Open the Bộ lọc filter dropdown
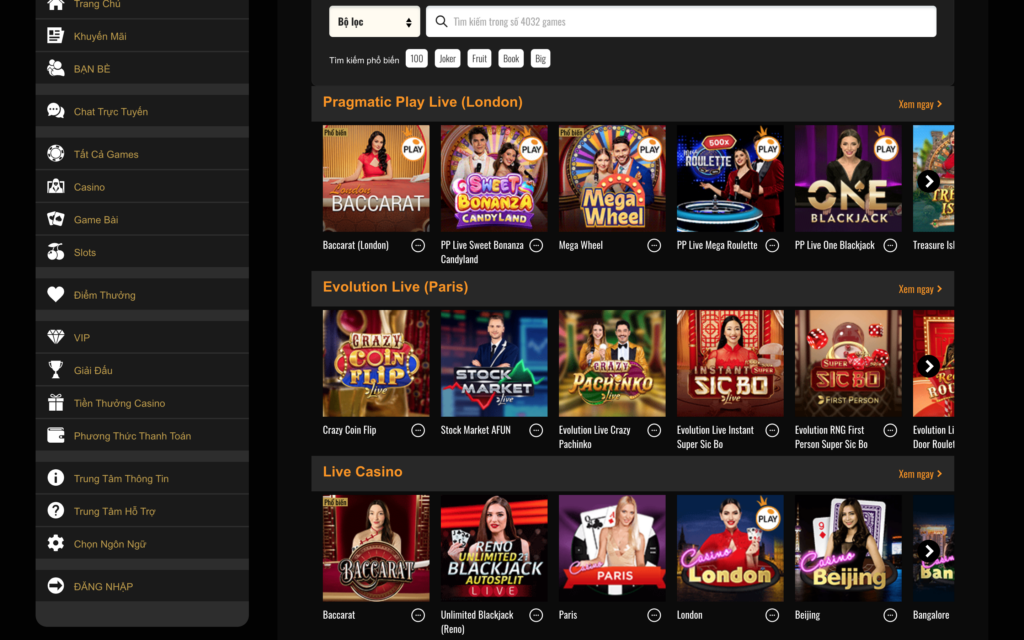 coord(374,22)
